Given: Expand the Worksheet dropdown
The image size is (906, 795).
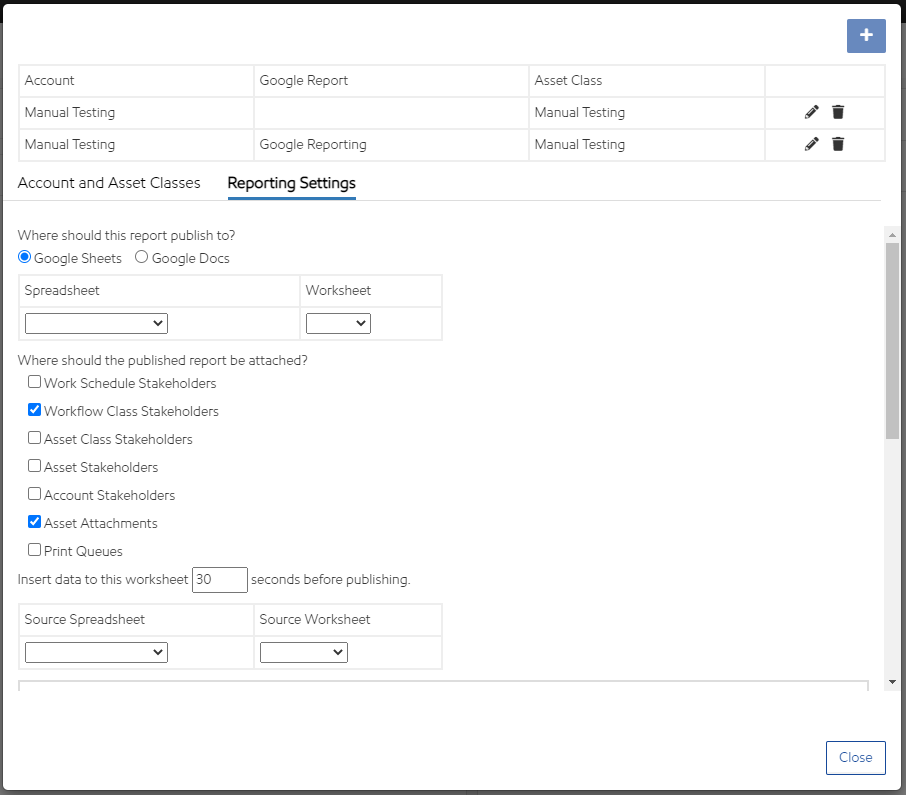Looking at the screenshot, I should (x=338, y=324).
